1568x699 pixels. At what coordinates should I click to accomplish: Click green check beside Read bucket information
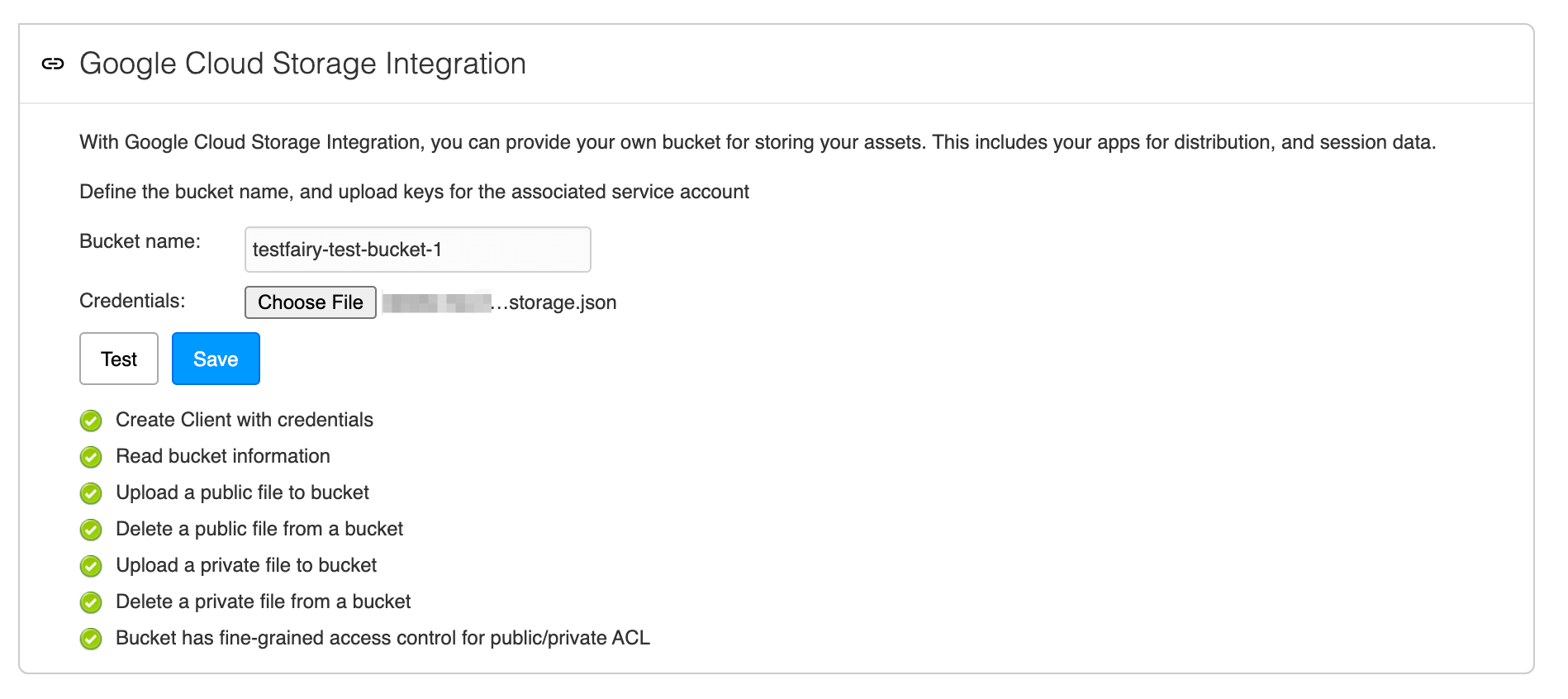(91, 457)
